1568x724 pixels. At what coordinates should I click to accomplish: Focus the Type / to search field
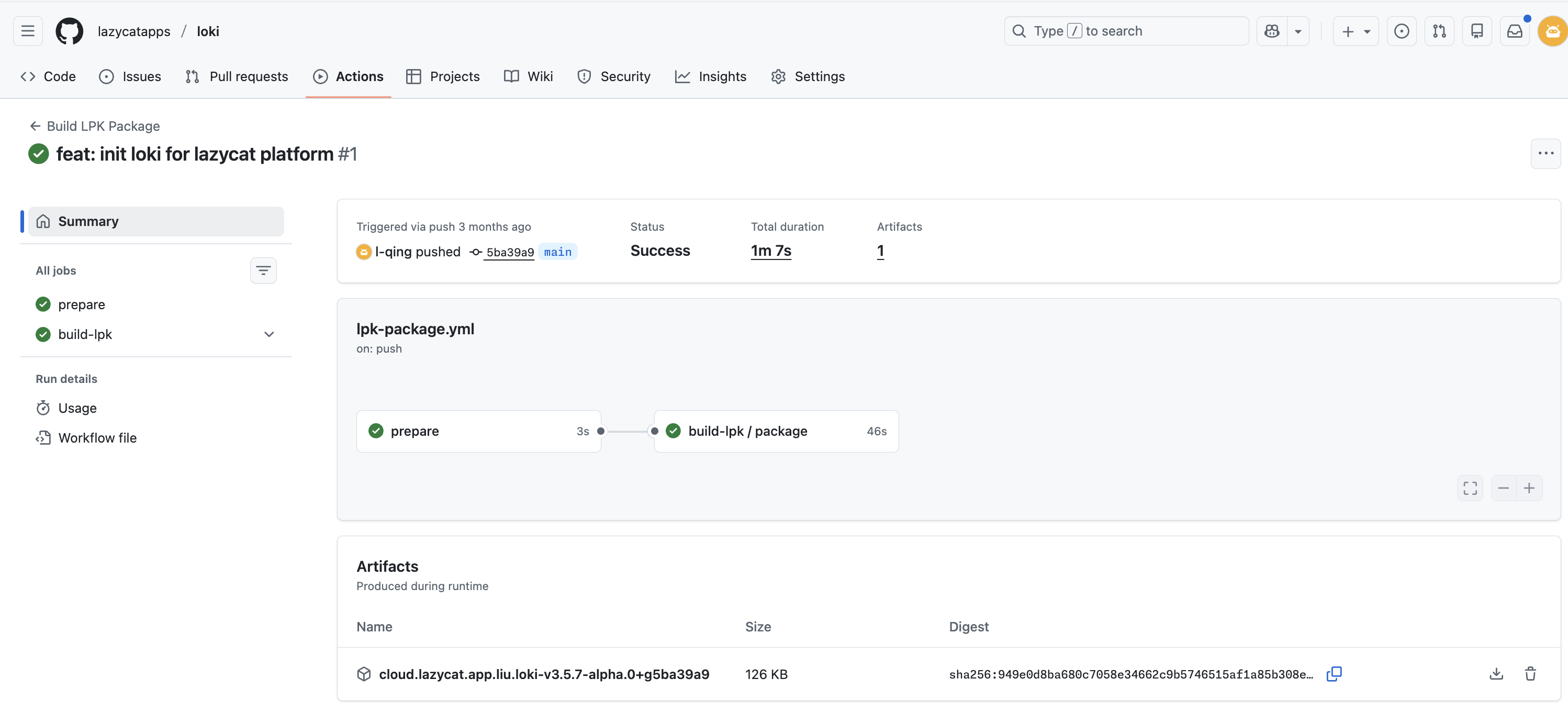point(1126,31)
